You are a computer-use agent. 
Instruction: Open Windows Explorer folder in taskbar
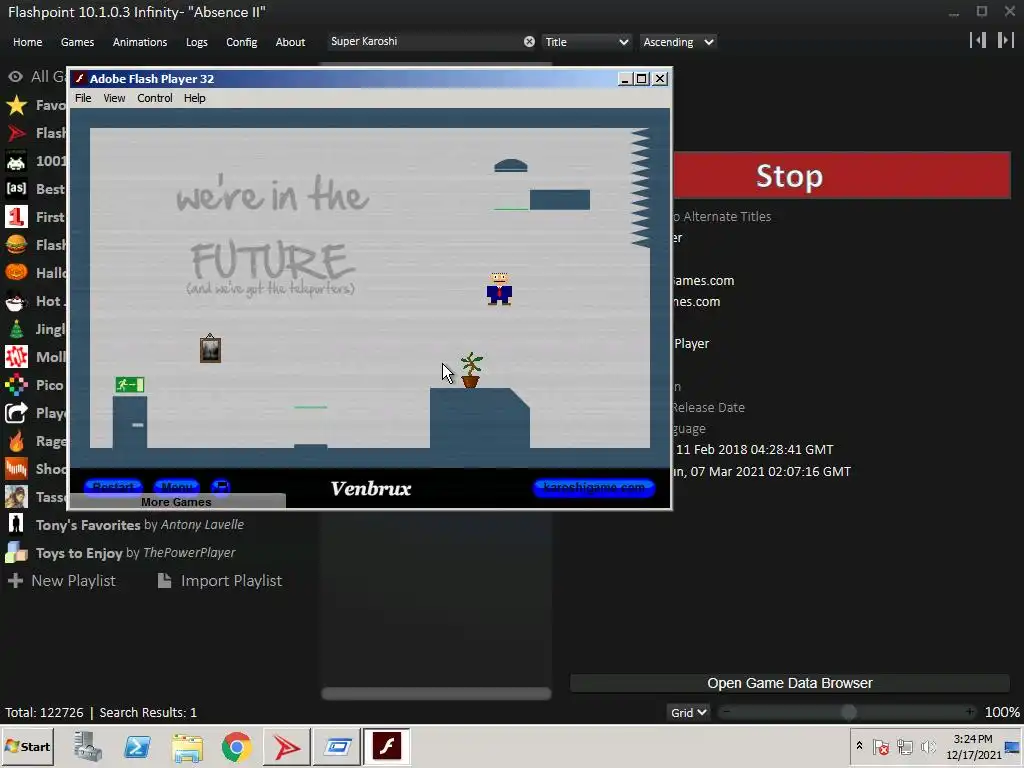click(x=187, y=746)
